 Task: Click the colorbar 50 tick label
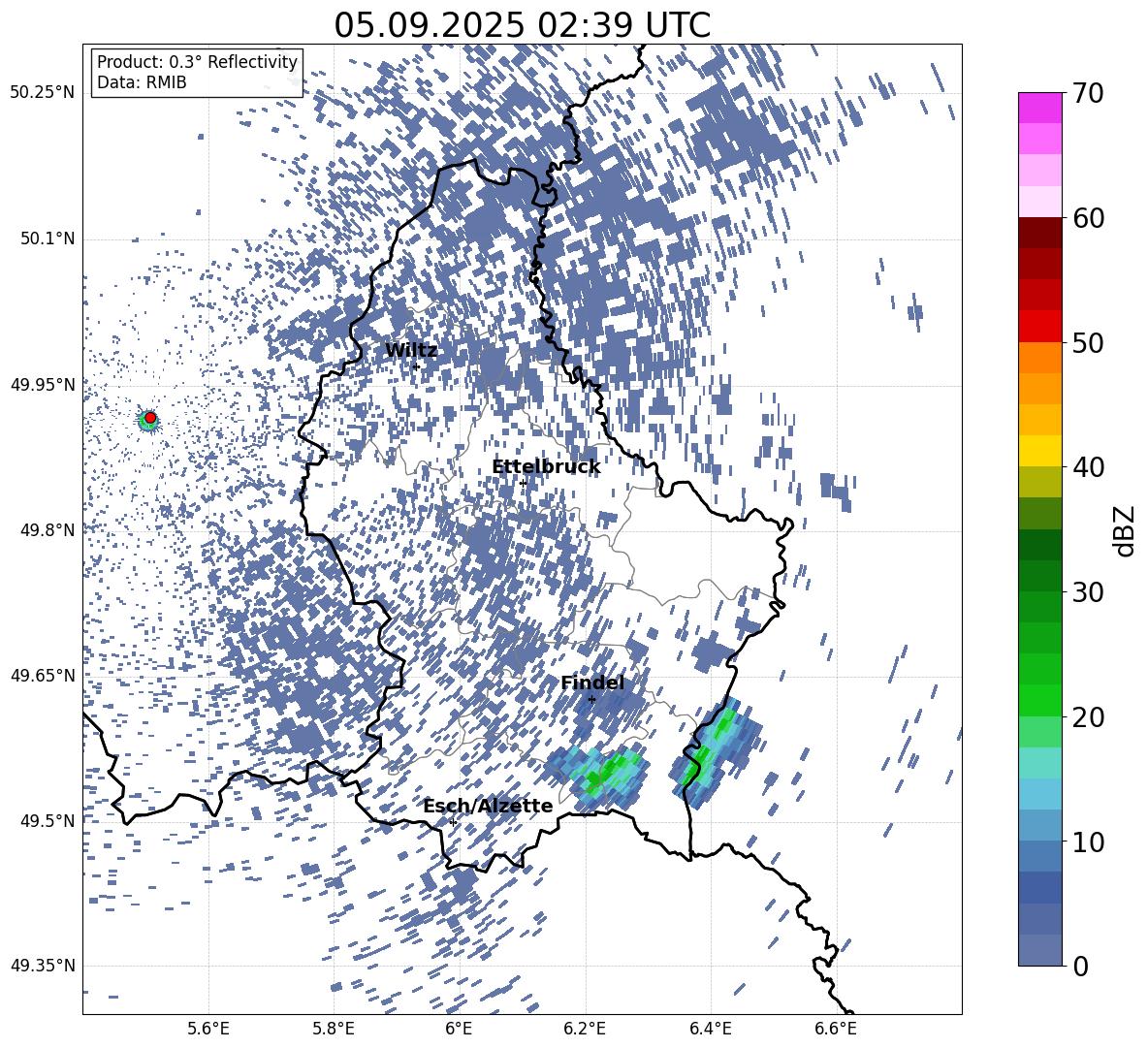click(x=1088, y=342)
